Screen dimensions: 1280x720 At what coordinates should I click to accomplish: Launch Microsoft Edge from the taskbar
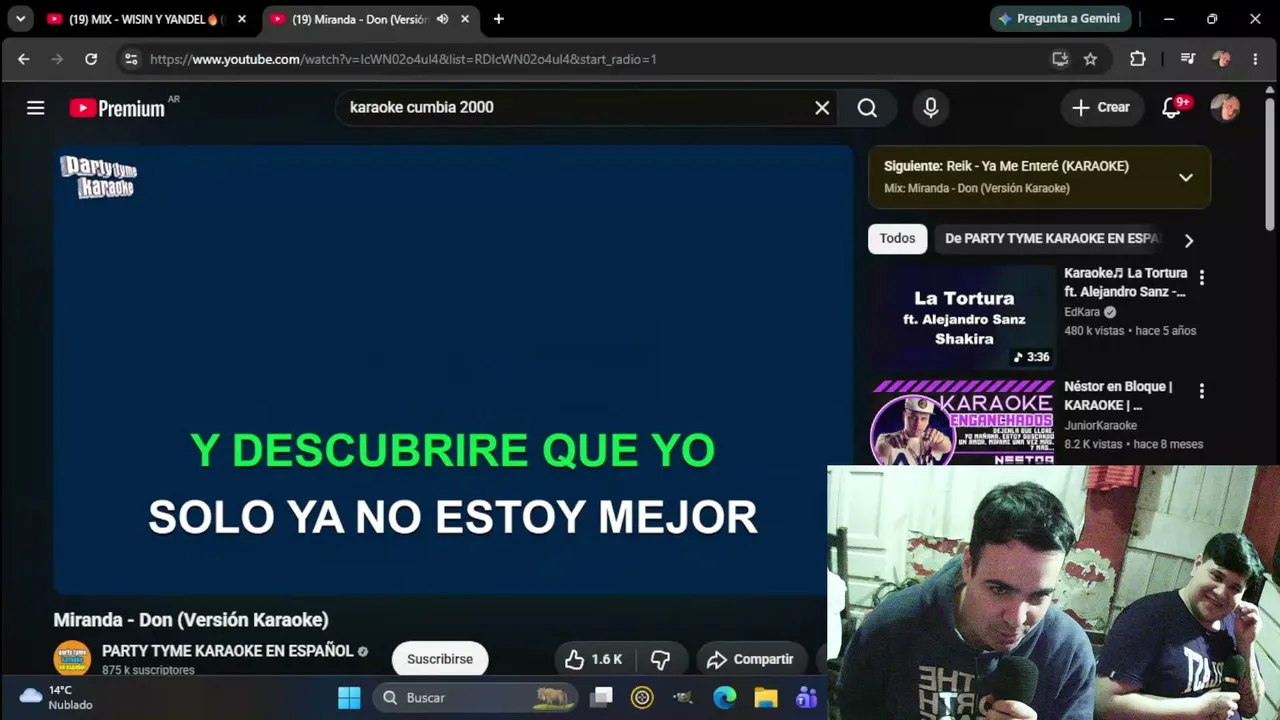click(725, 697)
